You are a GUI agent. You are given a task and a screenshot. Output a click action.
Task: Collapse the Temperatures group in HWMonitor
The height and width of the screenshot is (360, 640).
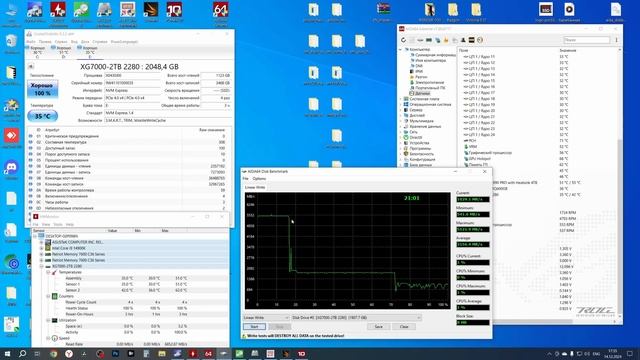point(48,272)
